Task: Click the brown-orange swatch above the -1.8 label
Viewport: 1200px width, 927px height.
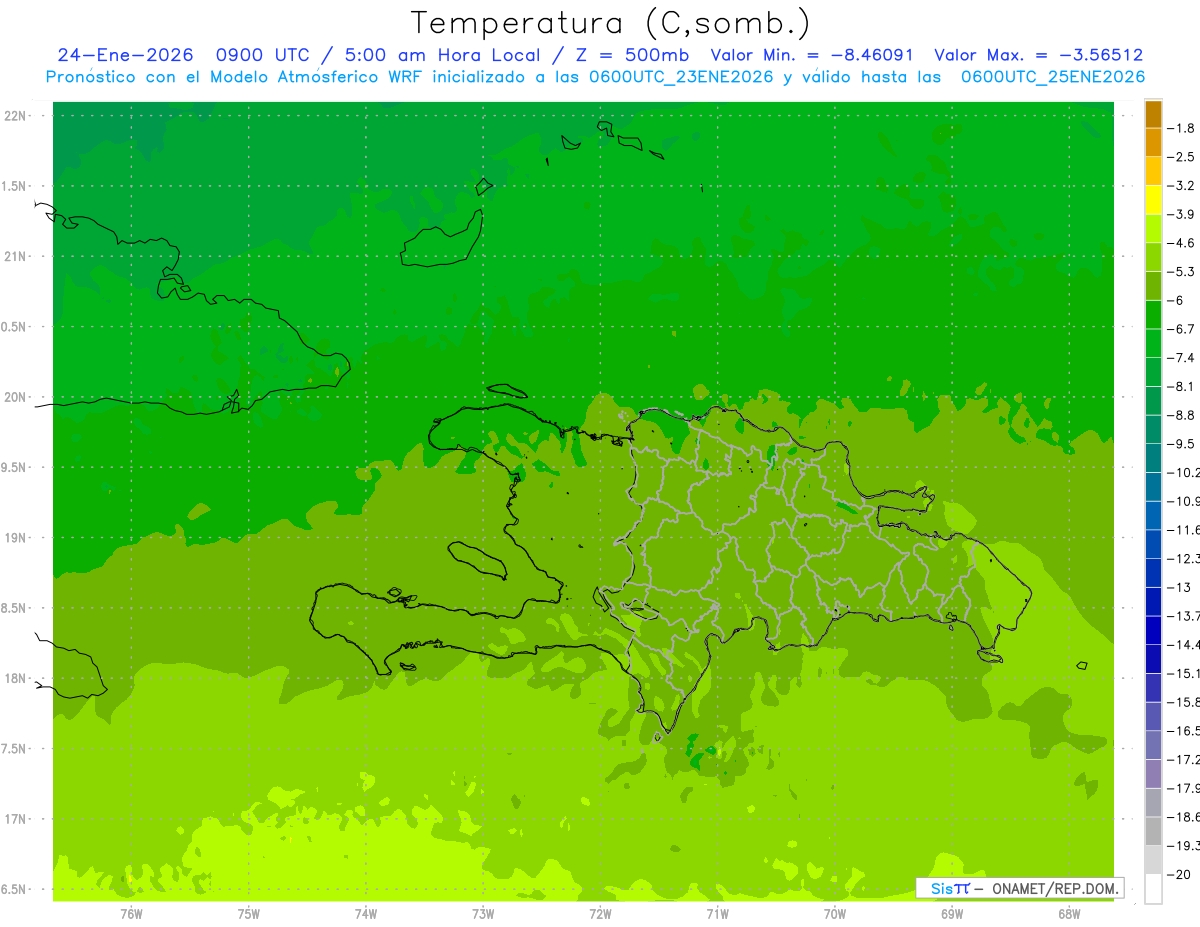Action: point(1153,114)
